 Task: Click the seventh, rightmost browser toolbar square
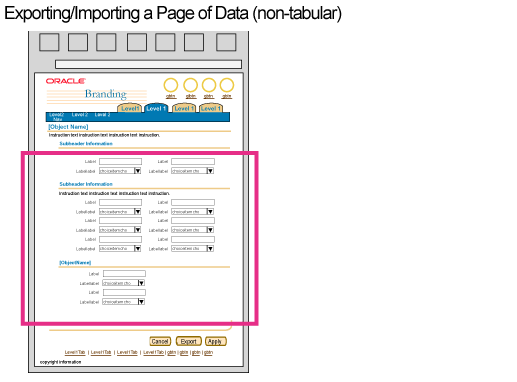[x=226, y=42]
